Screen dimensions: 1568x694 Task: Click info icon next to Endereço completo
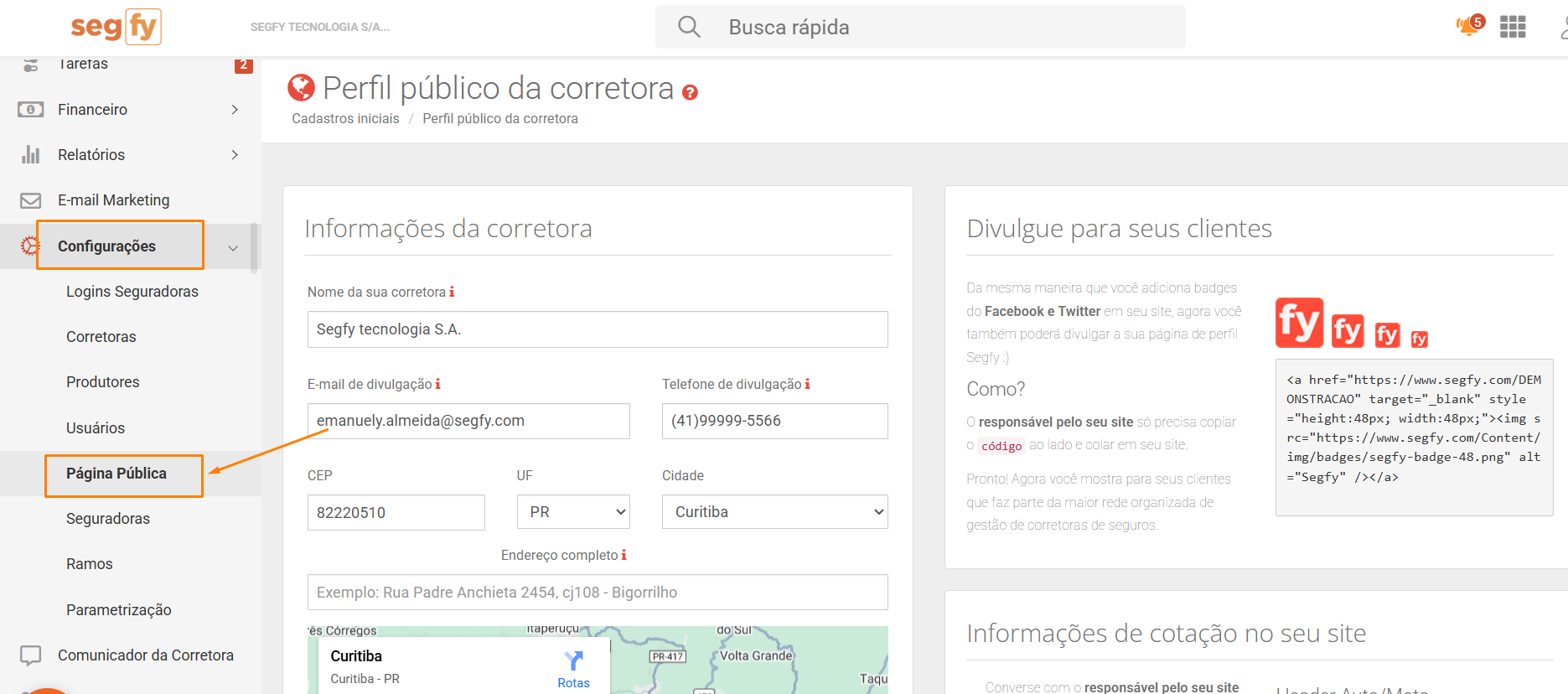[x=624, y=555]
